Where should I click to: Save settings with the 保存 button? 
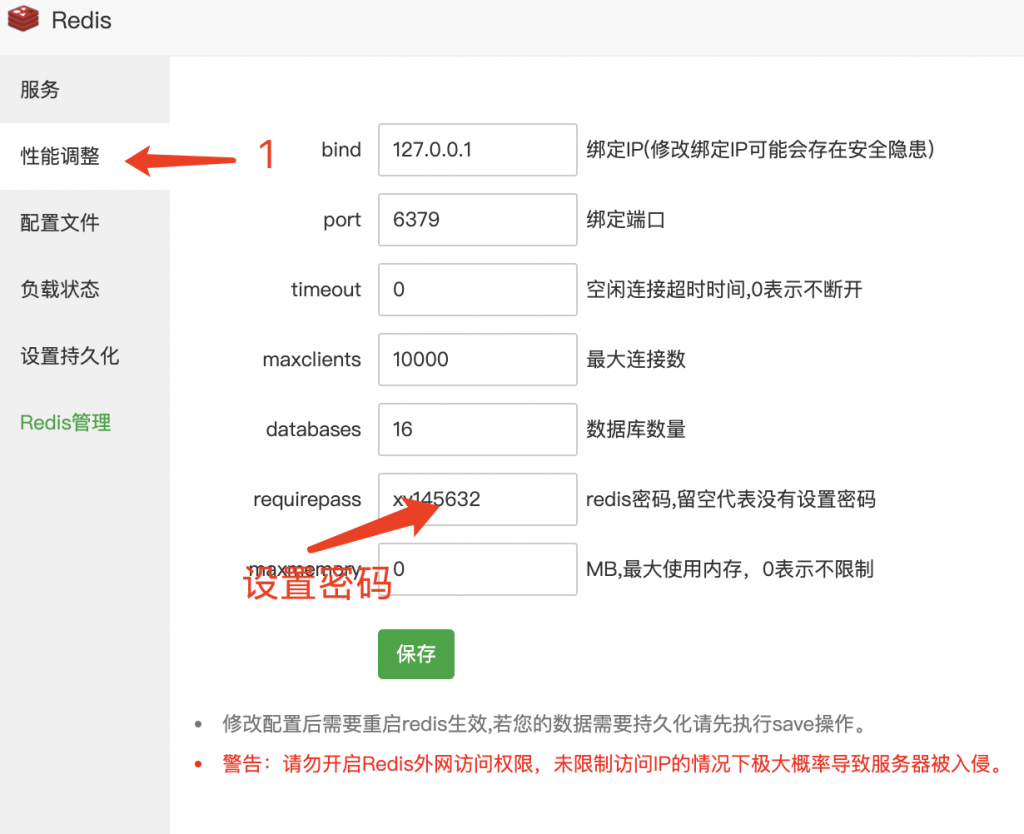point(416,654)
